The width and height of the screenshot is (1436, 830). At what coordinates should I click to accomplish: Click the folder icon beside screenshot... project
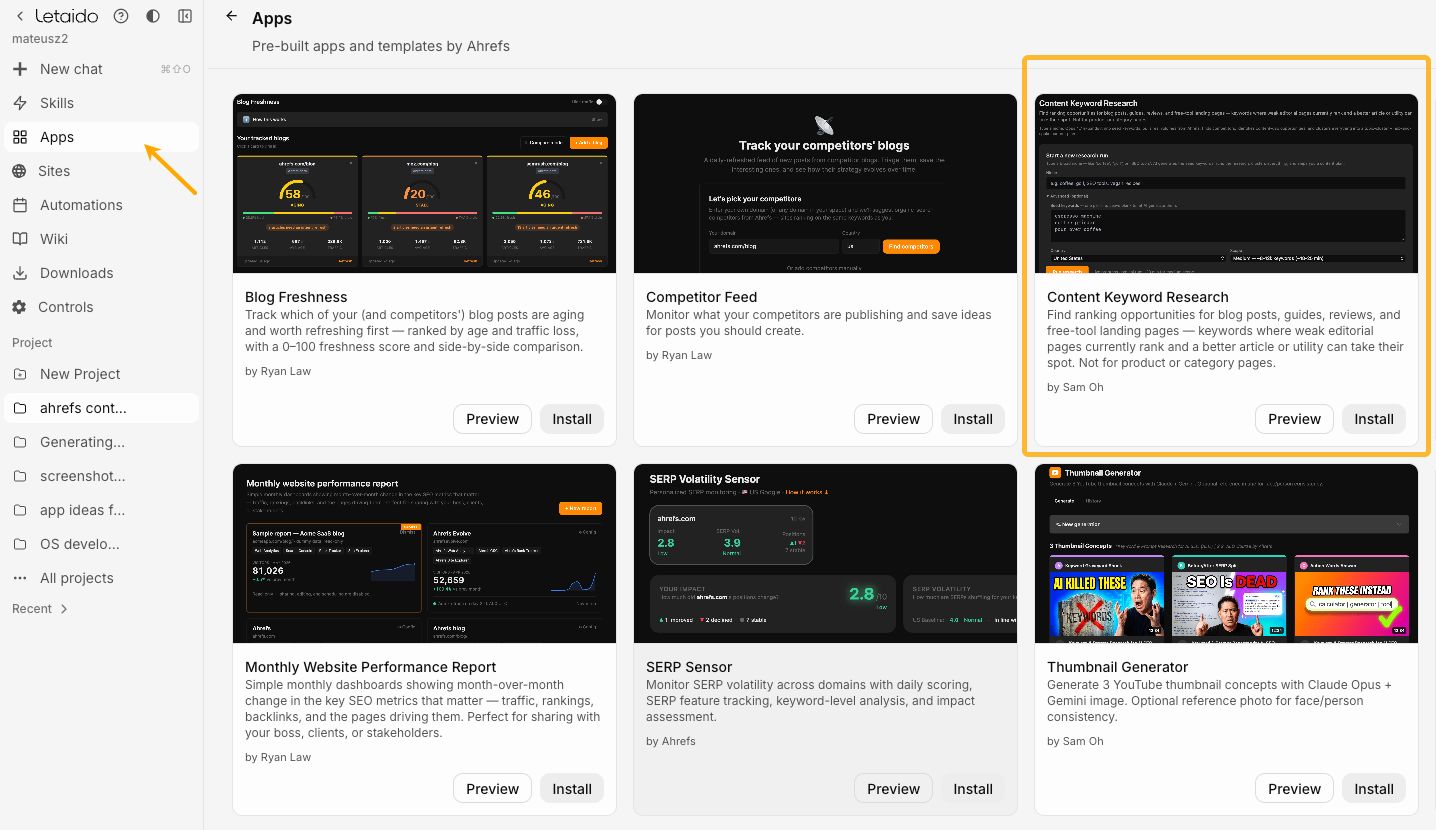pos(20,476)
